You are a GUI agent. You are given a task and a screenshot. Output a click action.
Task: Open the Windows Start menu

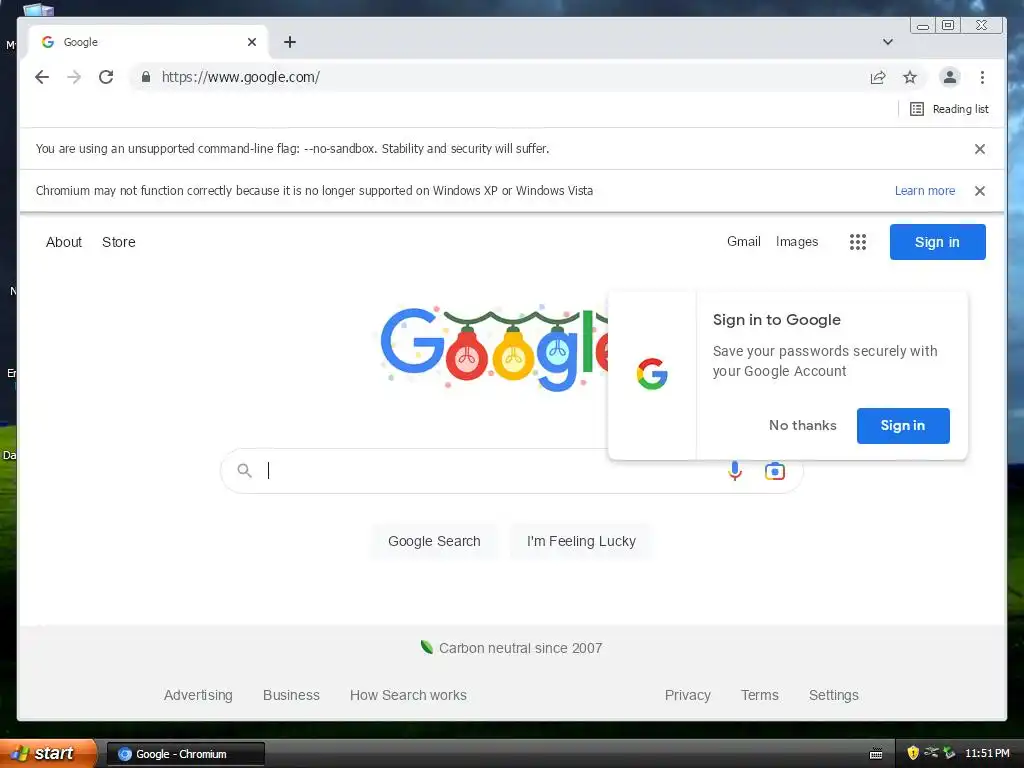point(48,754)
